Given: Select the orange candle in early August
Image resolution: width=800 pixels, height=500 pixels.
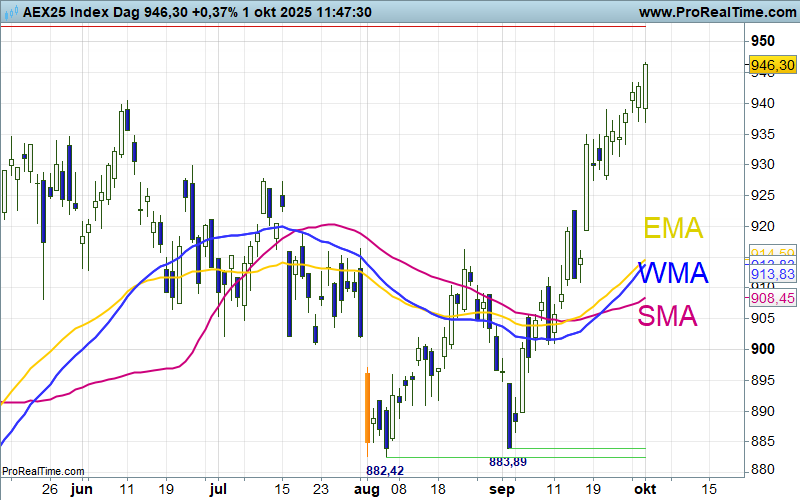Looking at the screenshot, I should tap(367, 408).
